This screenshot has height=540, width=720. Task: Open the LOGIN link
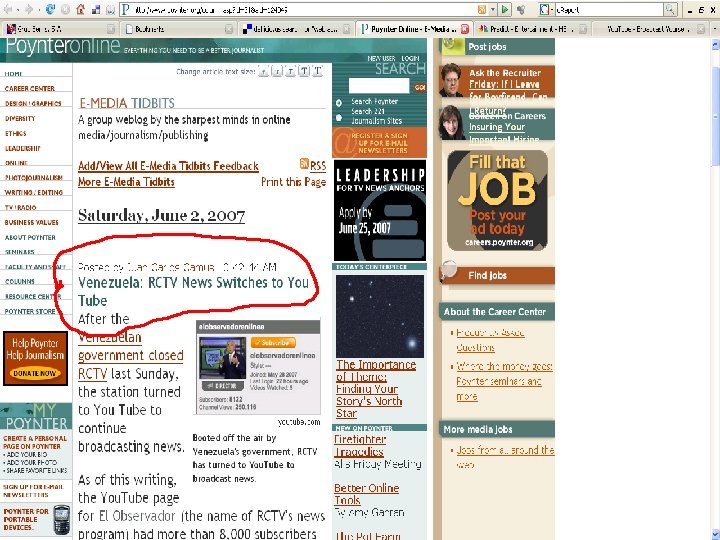coord(410,58)
